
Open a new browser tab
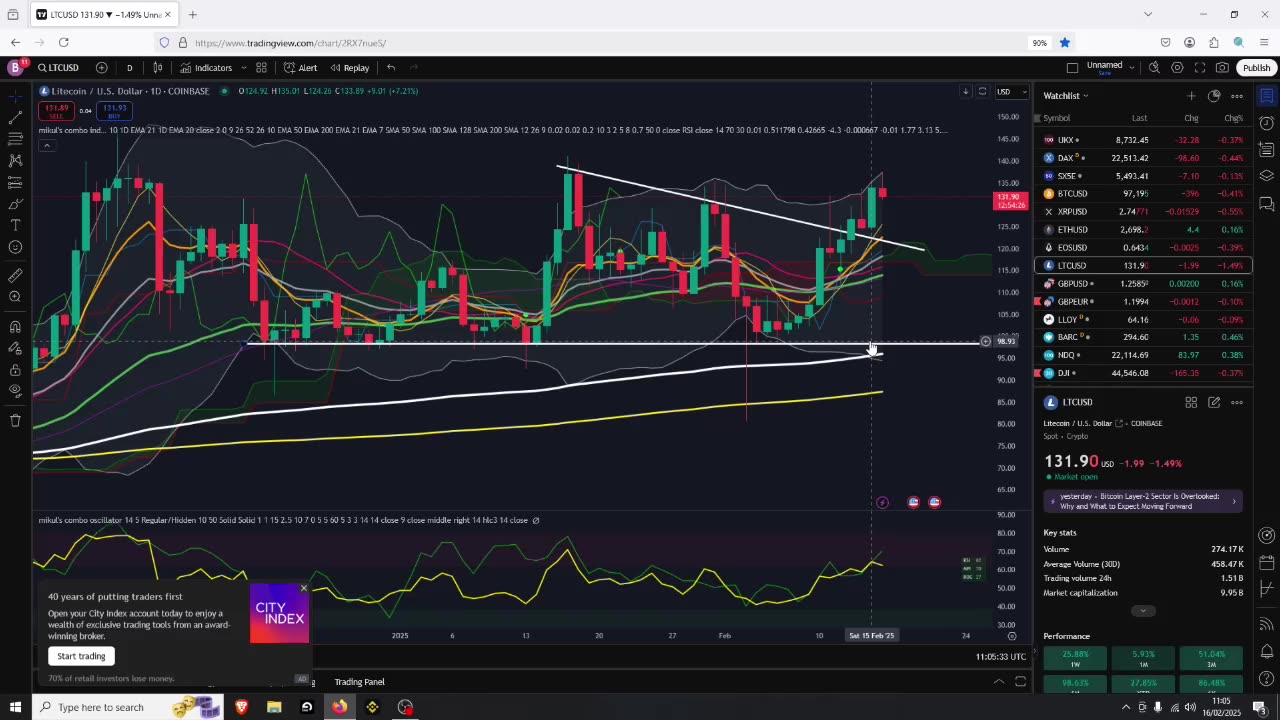pyautogui.click(x=192, y=15)
